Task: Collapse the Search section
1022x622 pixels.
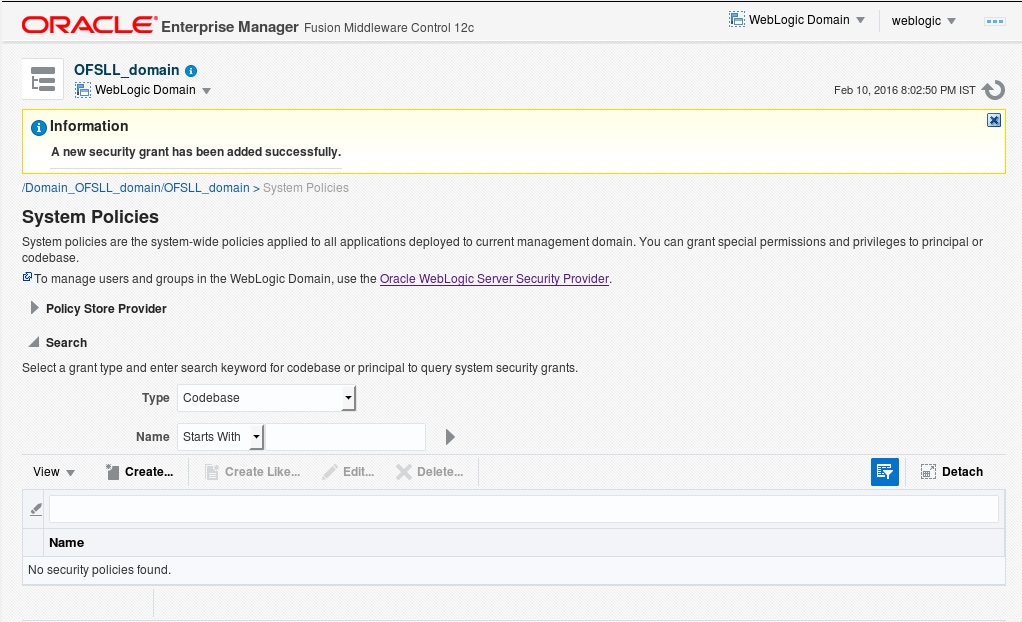Action: pyautogui.click(x=34, y=342)
